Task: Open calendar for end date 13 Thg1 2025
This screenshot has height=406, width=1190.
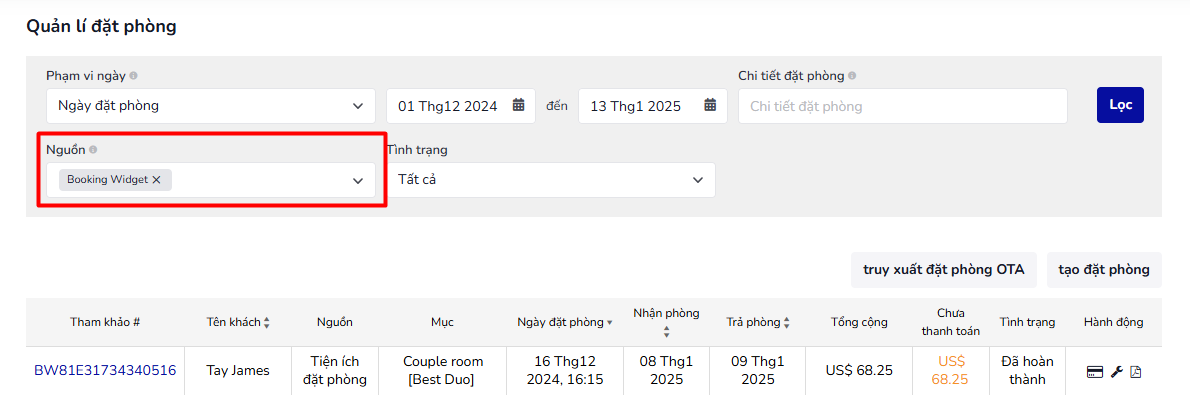Action: pyautogui.click(x=710, y=105)
